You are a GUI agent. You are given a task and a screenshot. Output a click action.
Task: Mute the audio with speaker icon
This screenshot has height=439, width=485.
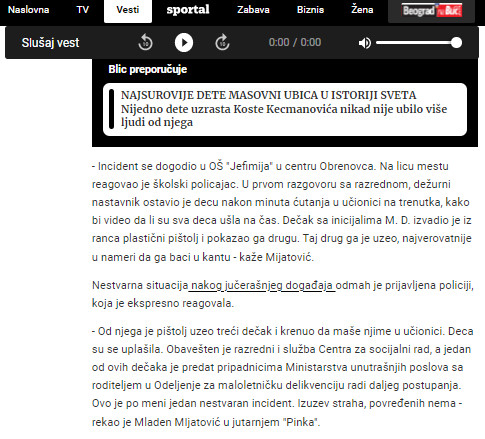tap(365, 43)
